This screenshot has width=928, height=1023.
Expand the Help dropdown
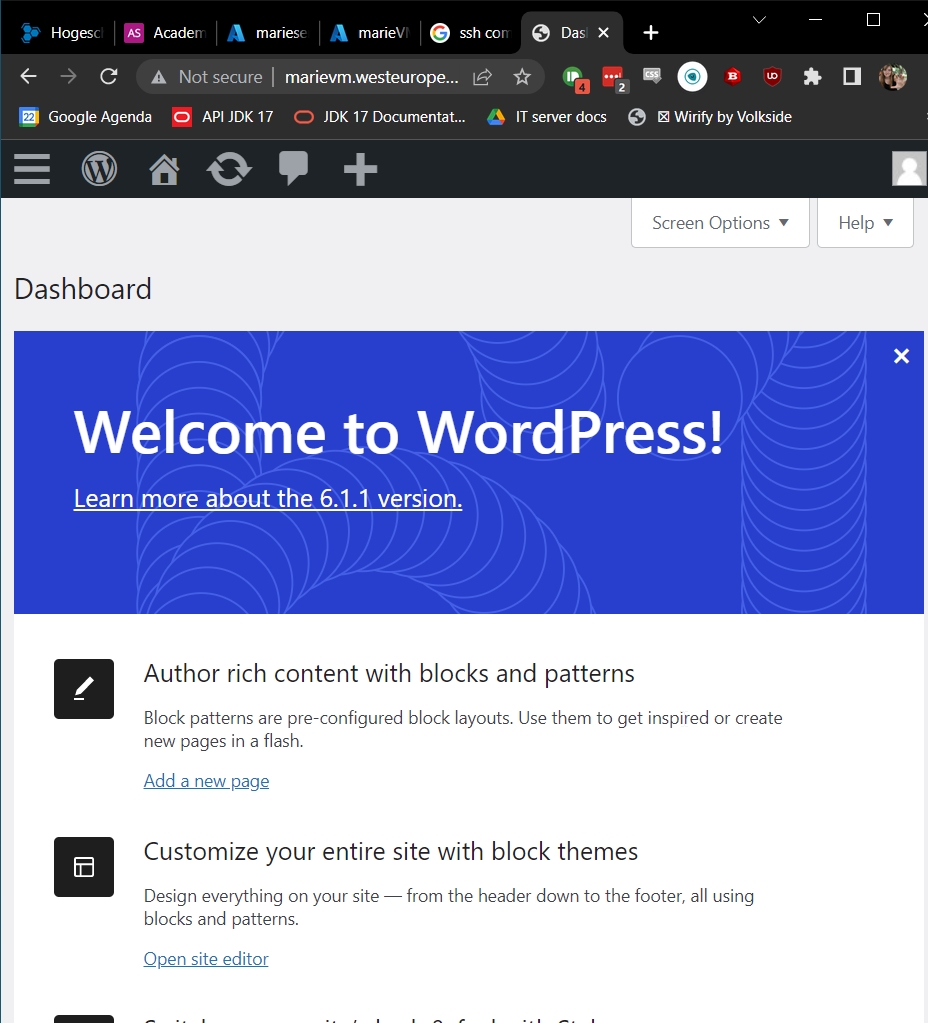tap(865, 223)
